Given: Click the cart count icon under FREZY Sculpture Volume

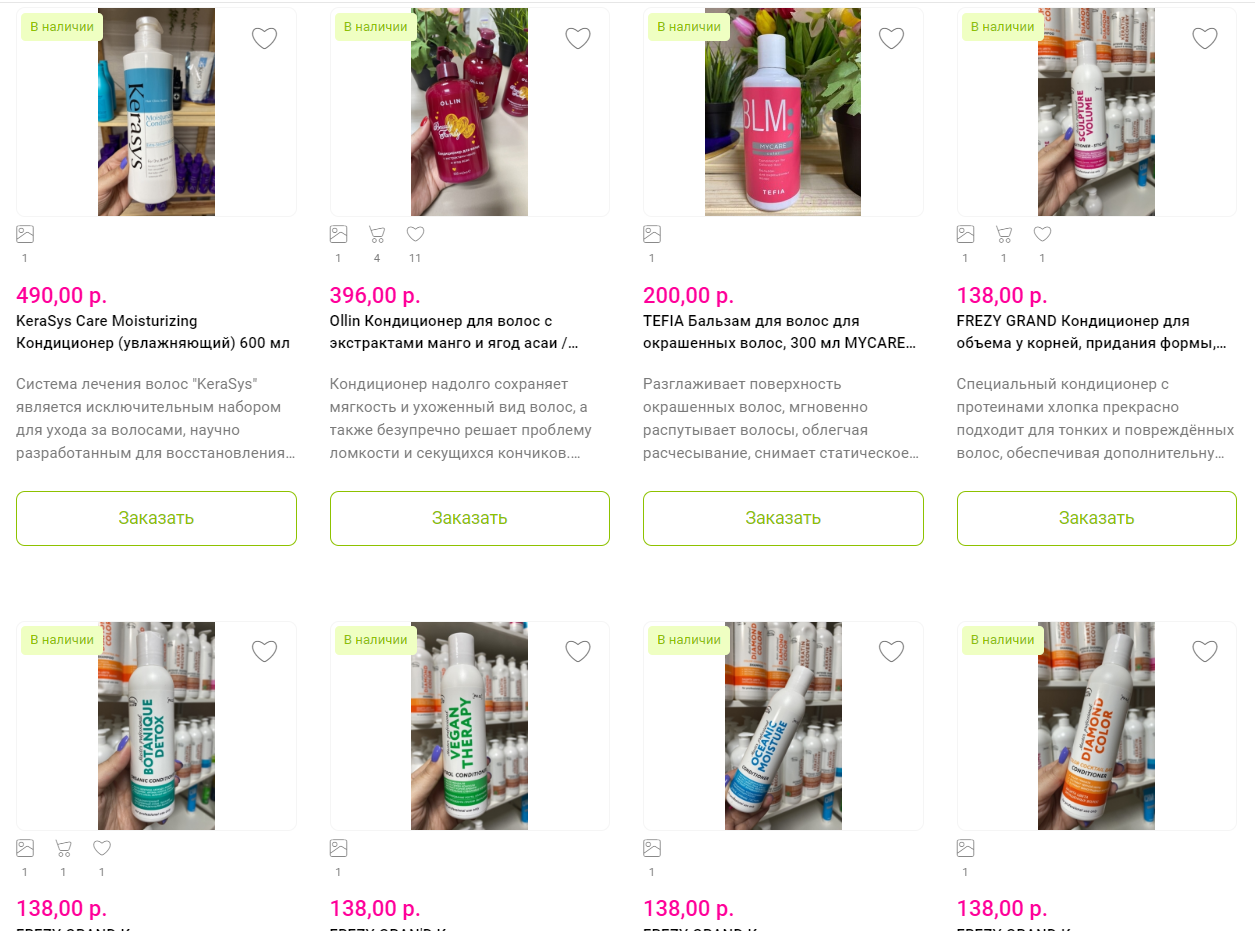Looking at the screenshot, I should point(1004,234).
